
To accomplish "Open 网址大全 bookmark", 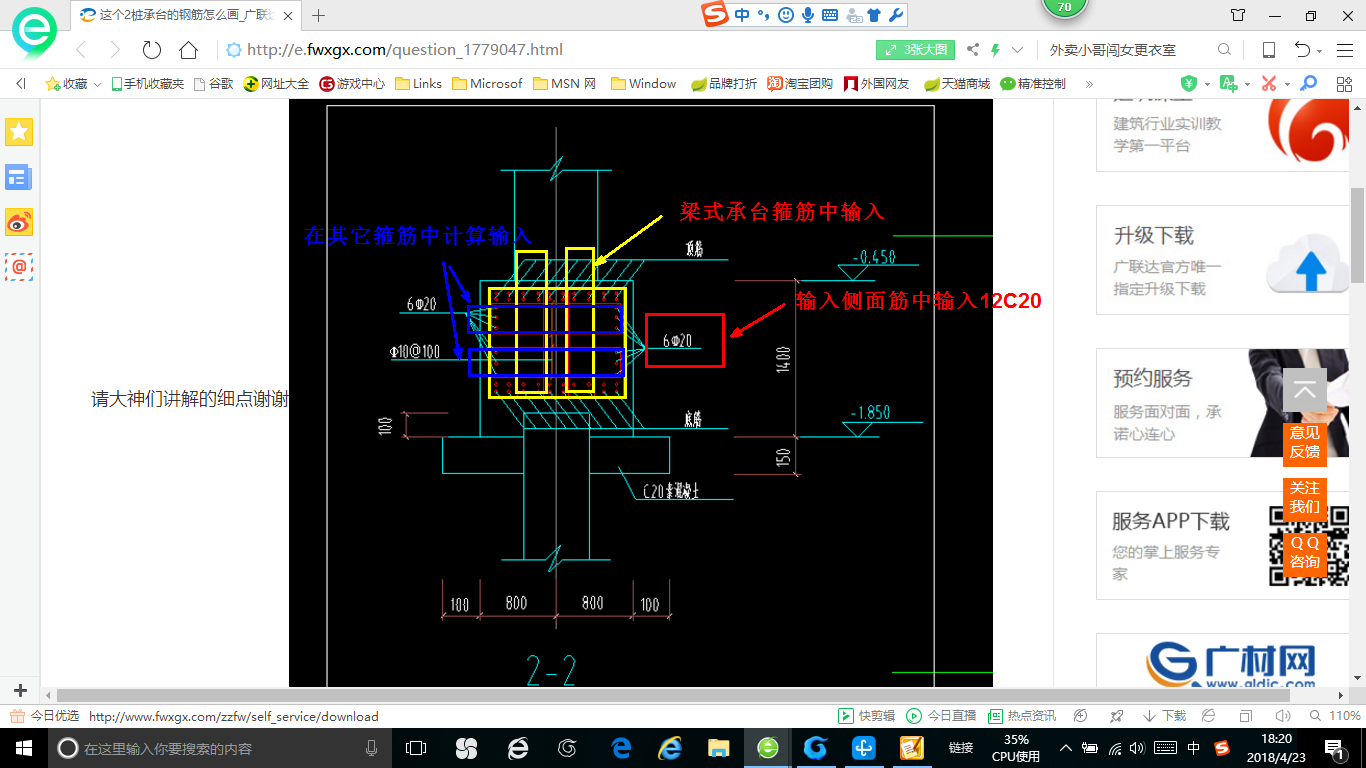I will (x=277, y=84).
